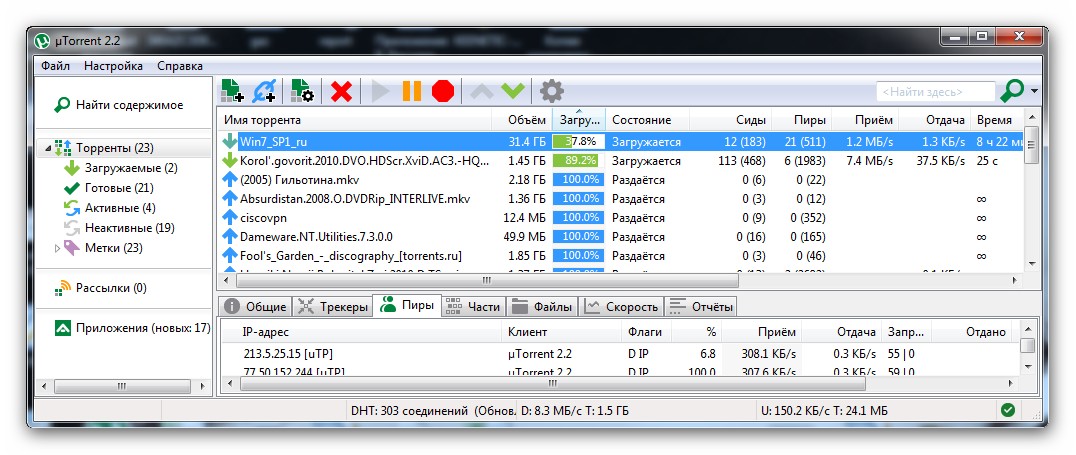1076x455 pixels.
Task: Pause the torrent with the orange pause icon
Action: (411, 91)
